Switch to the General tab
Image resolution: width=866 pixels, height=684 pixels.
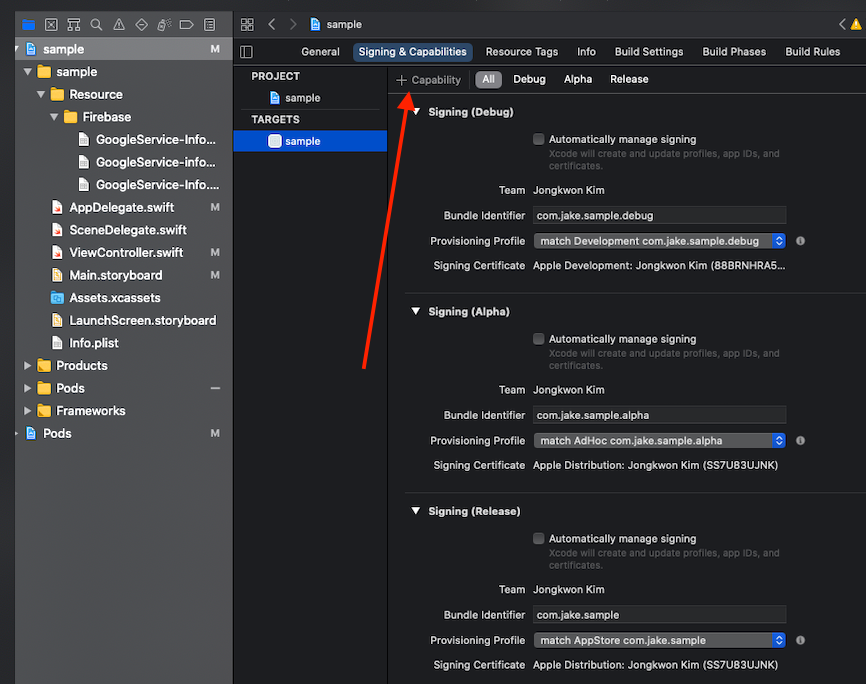(320, 52)
